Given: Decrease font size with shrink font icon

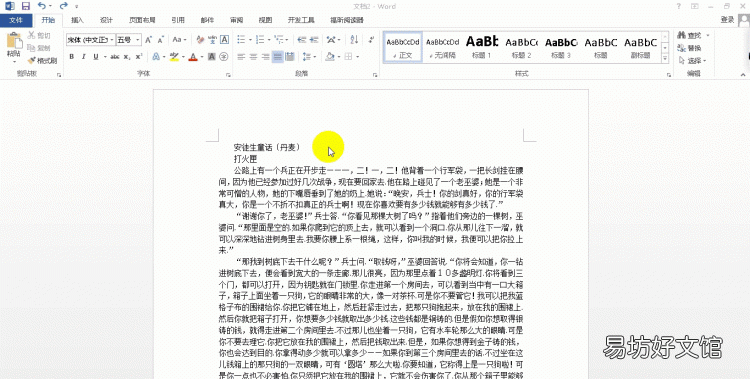Looking at the screenshot, I should pos(161,40).
